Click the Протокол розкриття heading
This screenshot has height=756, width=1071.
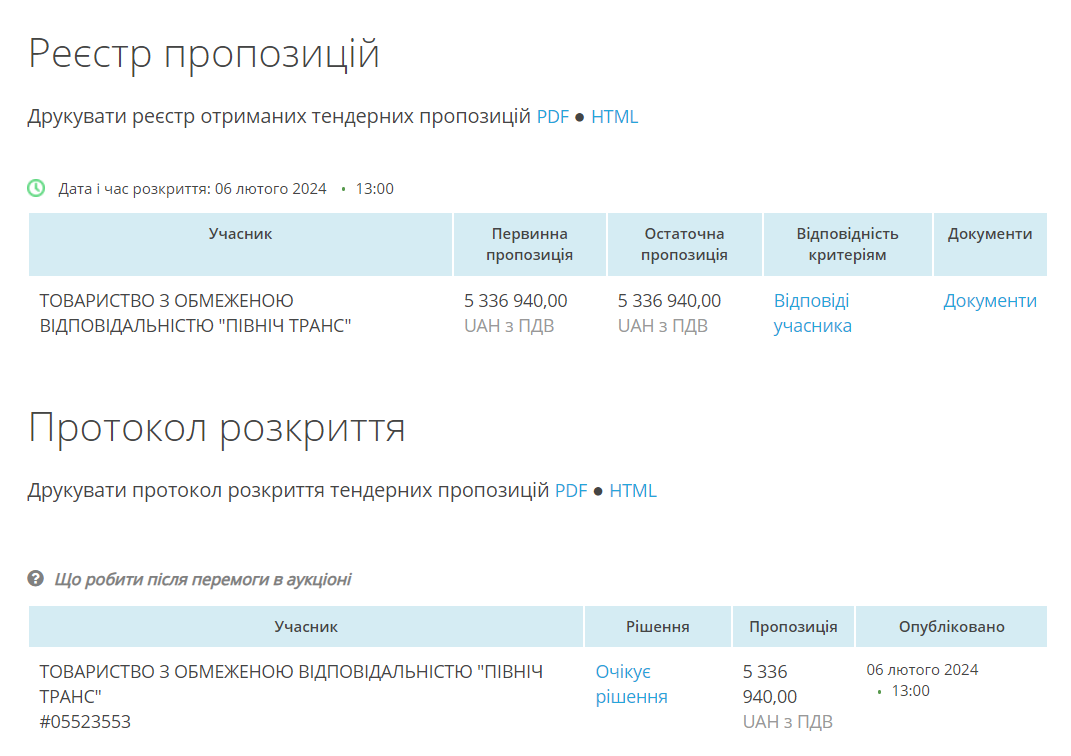click(217, 428)
